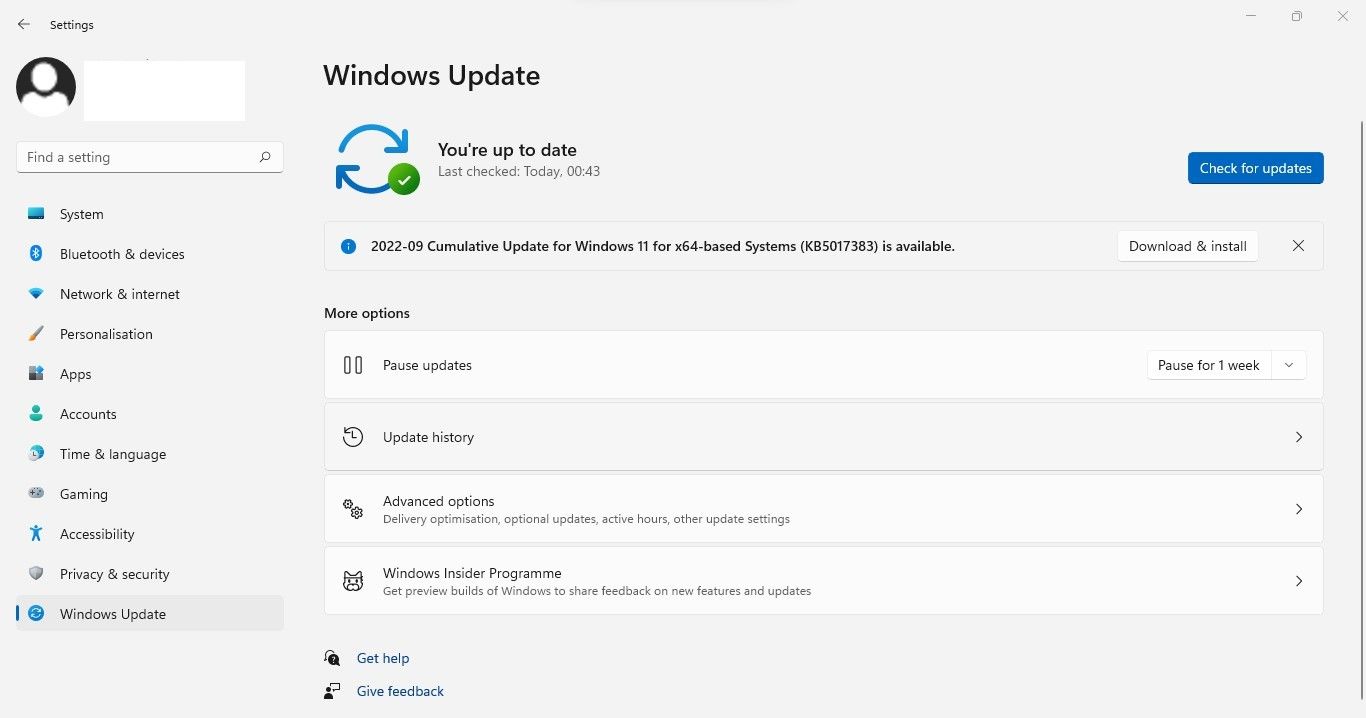This screenshot has width=1366, height=718.
Task: Open Apps settings category
Action: click(150, 374)
